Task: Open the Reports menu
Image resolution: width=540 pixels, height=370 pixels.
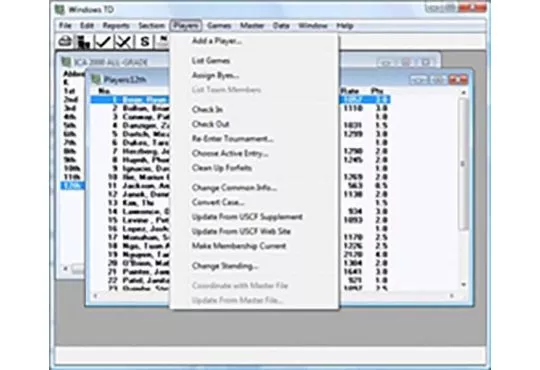Action: (116, 25)
